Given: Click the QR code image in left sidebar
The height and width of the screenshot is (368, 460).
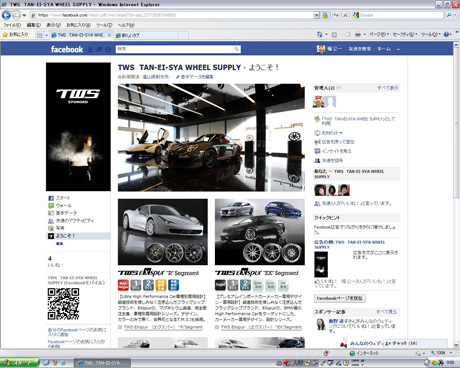Looking at the screenshot, I should click(x=63, y=304).
